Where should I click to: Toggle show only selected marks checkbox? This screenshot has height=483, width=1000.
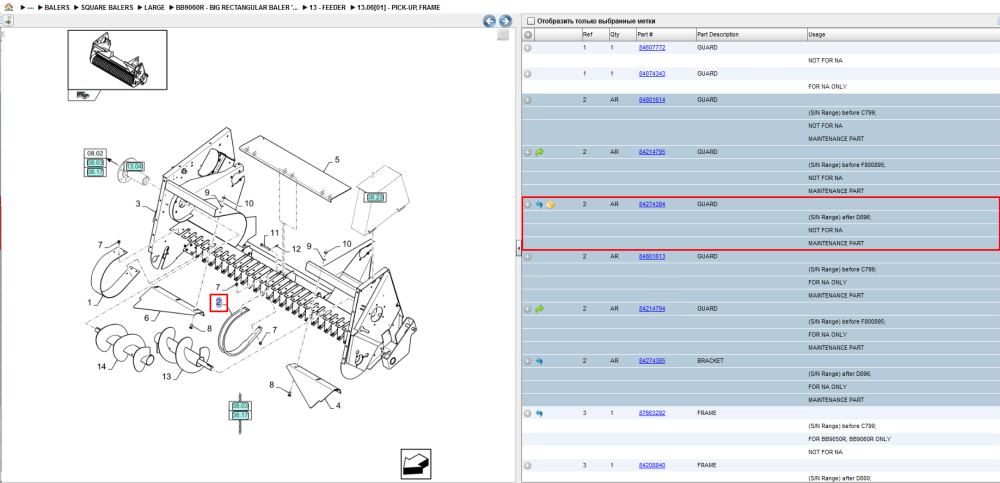click(x=530, y=21)
